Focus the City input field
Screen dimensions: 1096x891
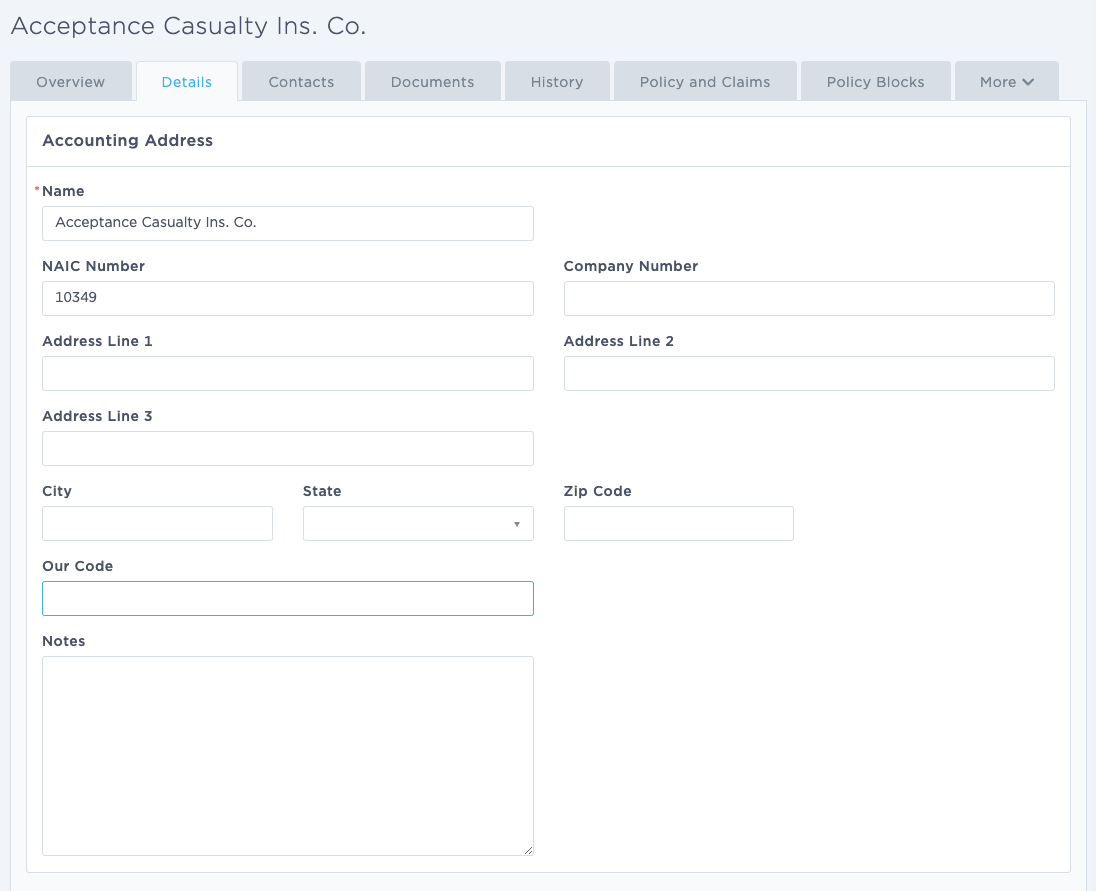point(157,523)
